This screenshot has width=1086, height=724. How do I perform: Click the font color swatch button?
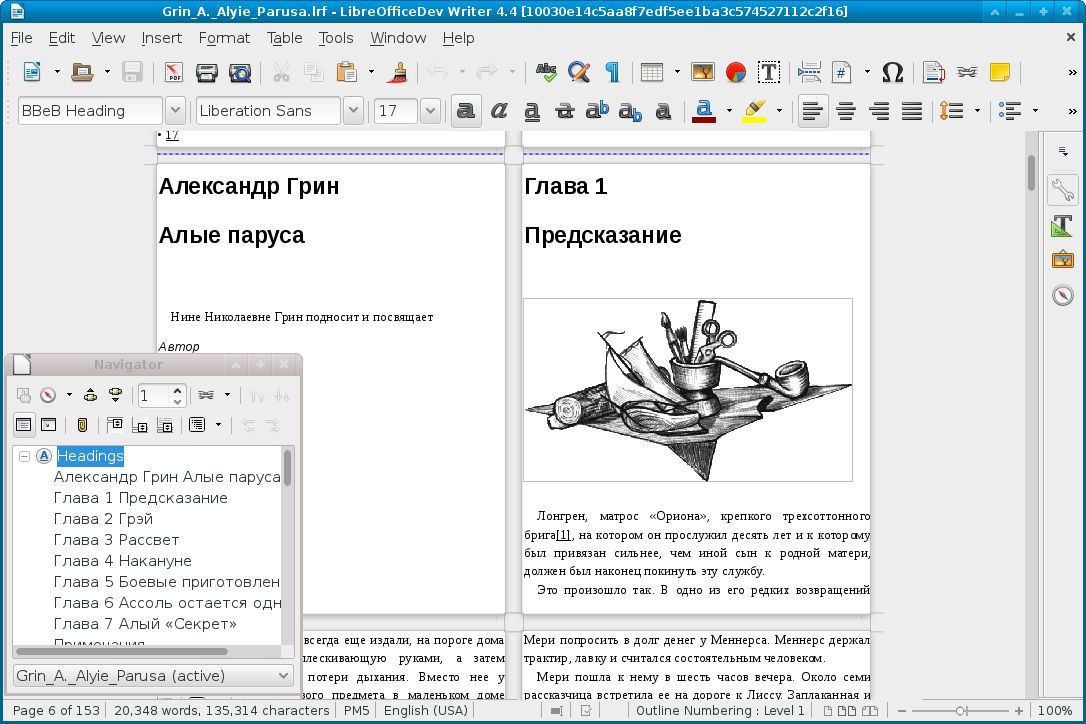coord(704,111)
